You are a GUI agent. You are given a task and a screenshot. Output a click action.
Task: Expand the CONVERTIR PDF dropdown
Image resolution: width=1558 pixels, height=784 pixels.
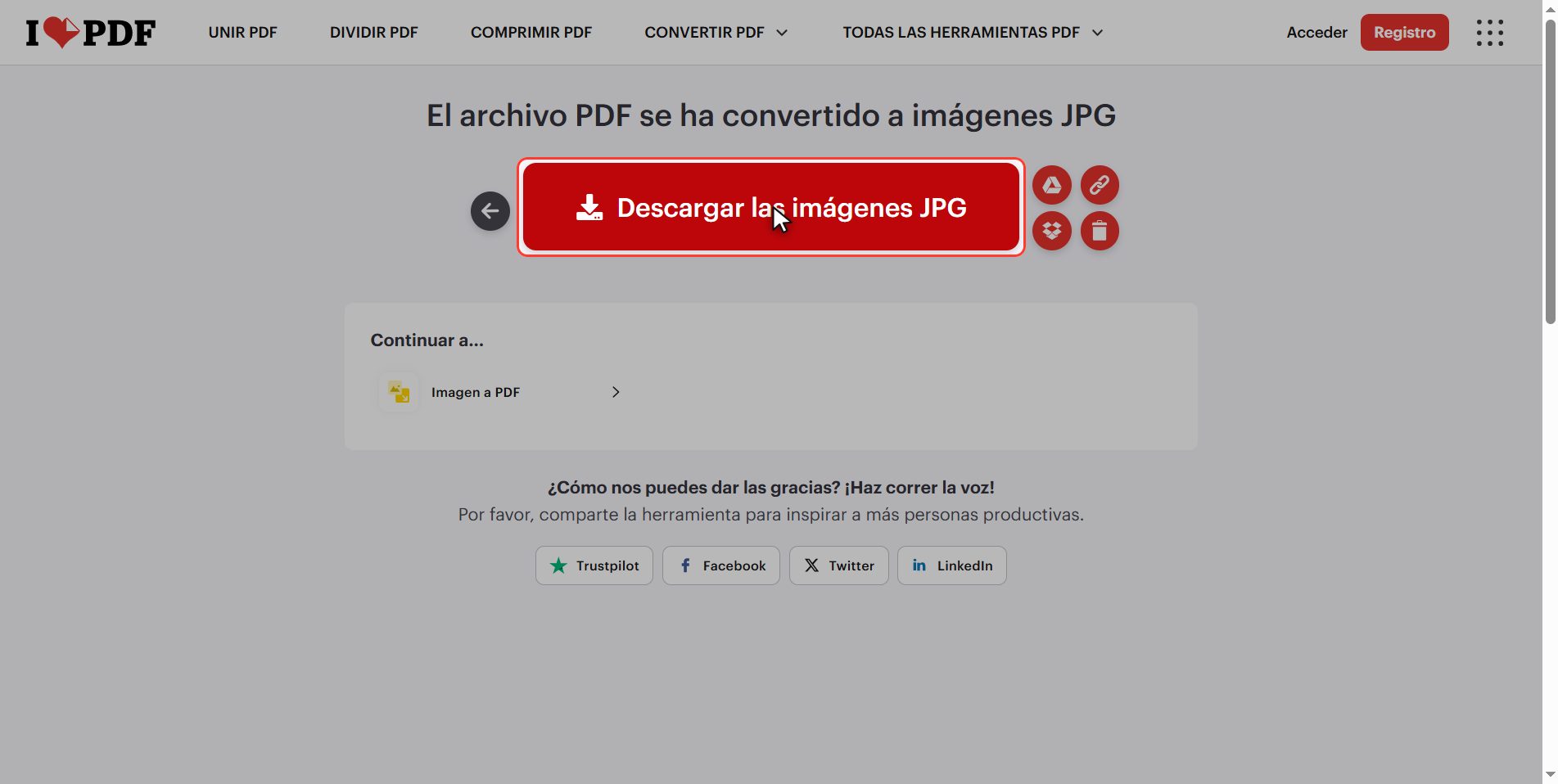(716, 33)
